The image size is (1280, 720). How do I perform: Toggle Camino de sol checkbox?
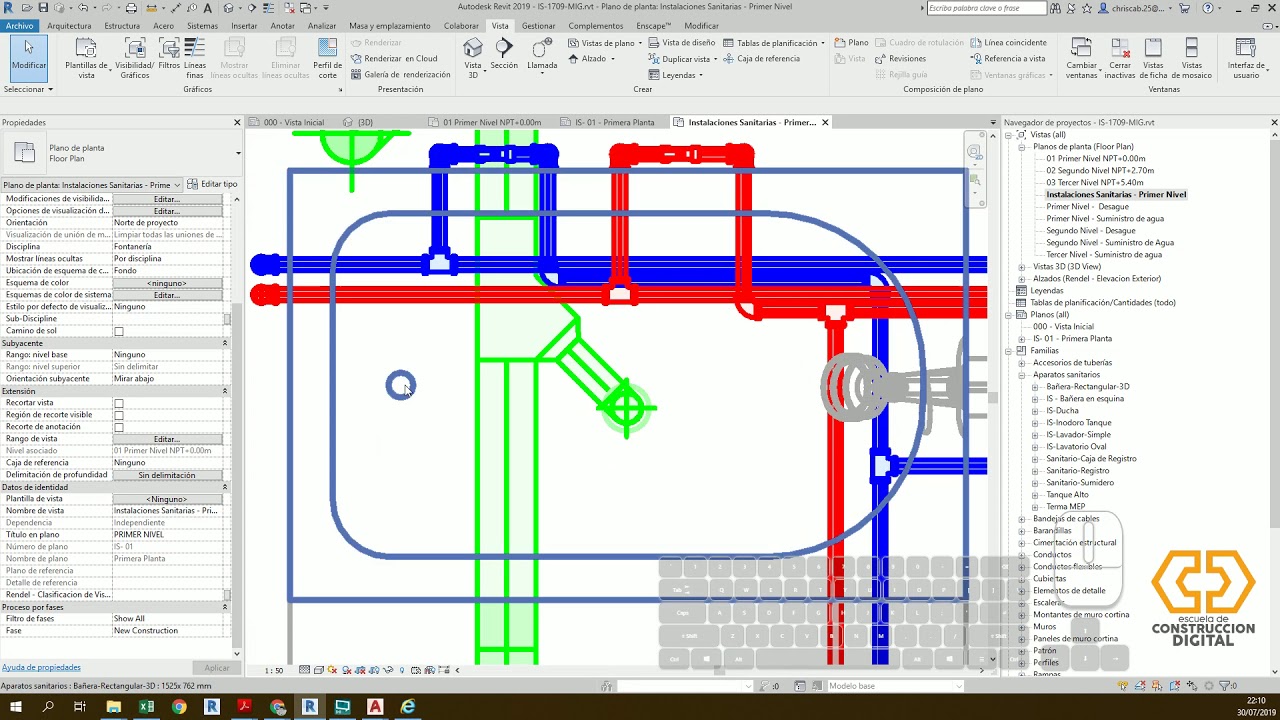[119, 331]
